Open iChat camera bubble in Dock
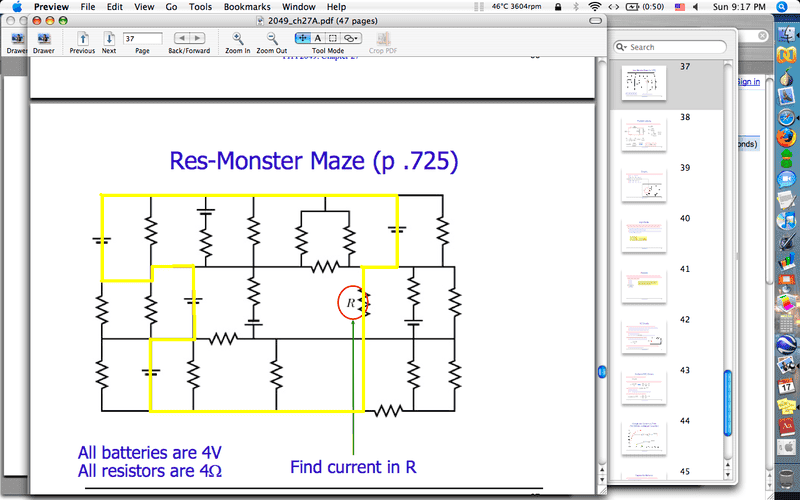Viewport: 800px width, 500px height. pos(786,179)
